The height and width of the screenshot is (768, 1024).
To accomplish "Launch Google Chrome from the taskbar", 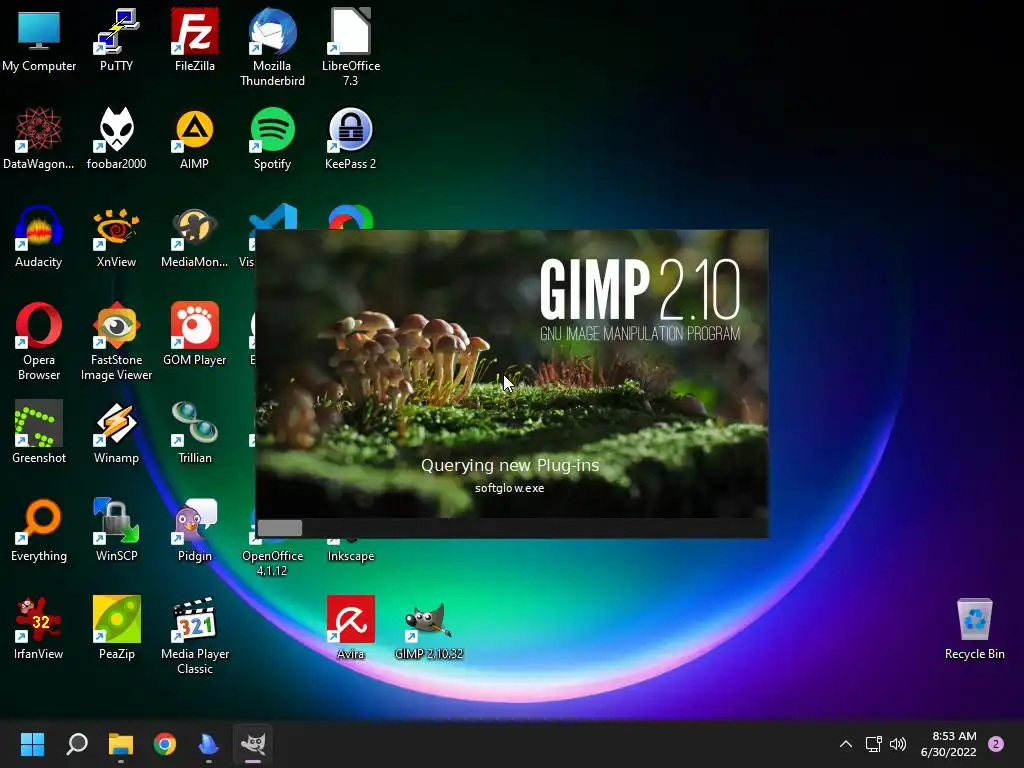I will (165, 744).
